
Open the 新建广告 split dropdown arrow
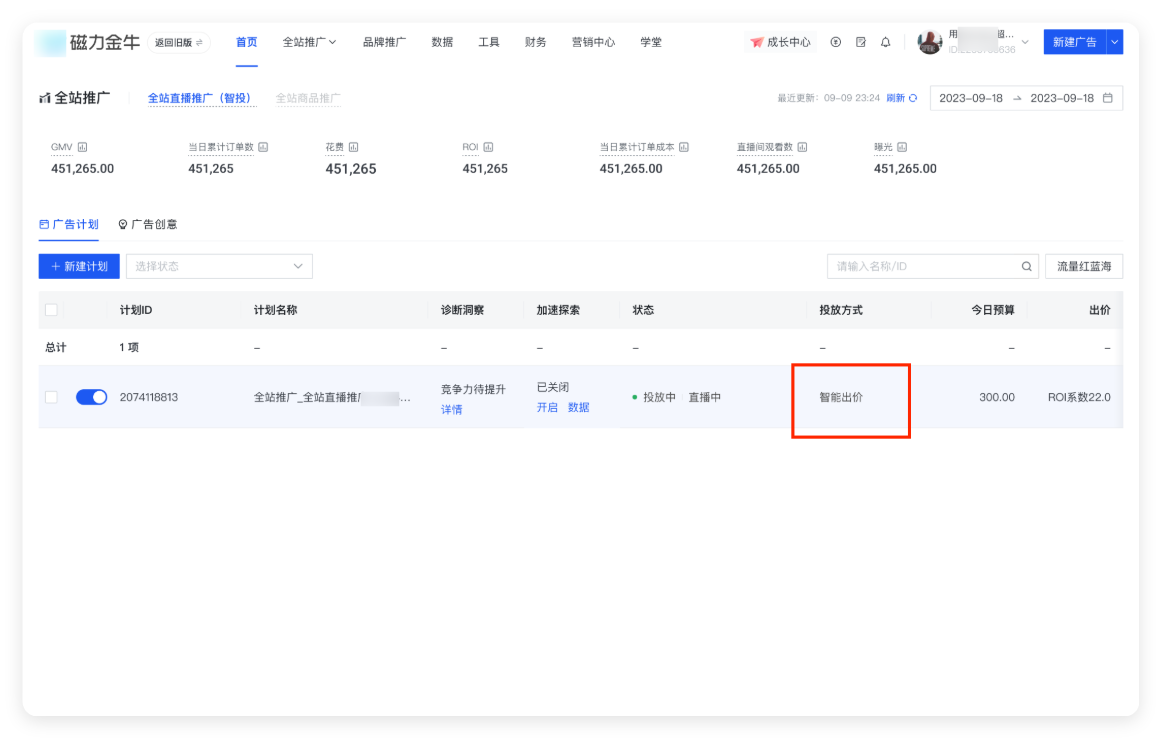(x=1113, y=42)
